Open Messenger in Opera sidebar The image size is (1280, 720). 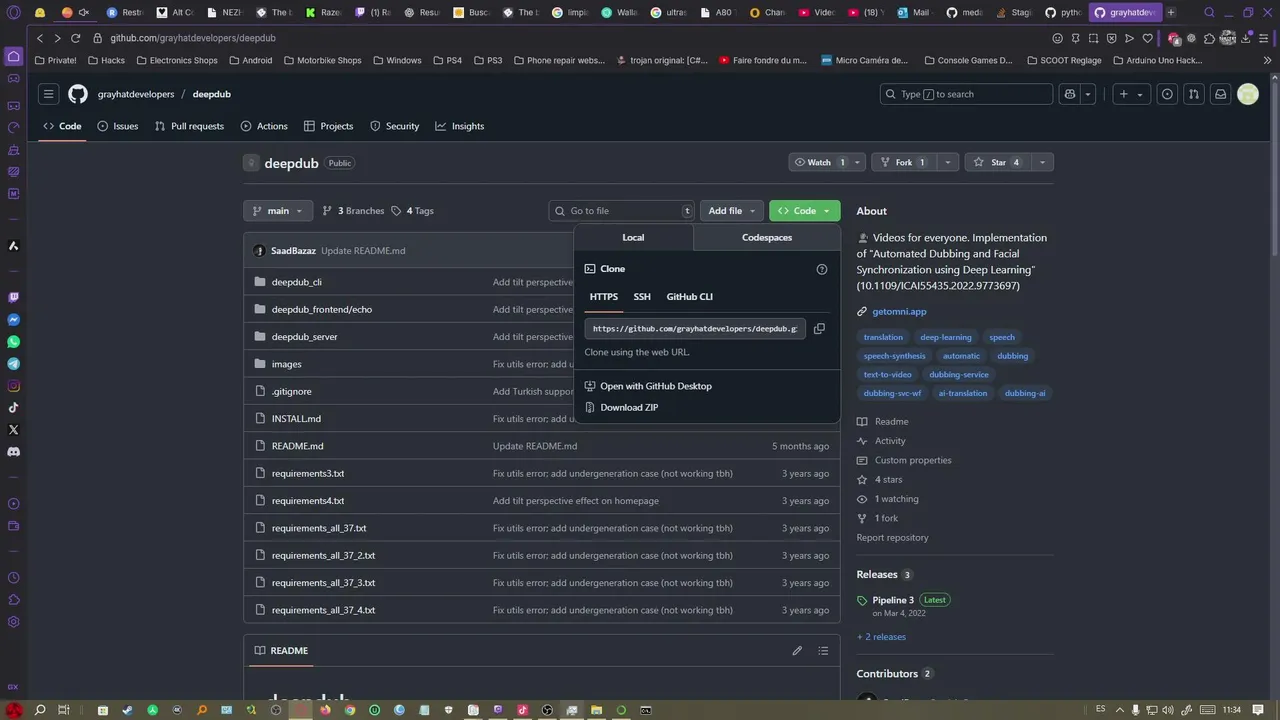click(x=14, y=320)
